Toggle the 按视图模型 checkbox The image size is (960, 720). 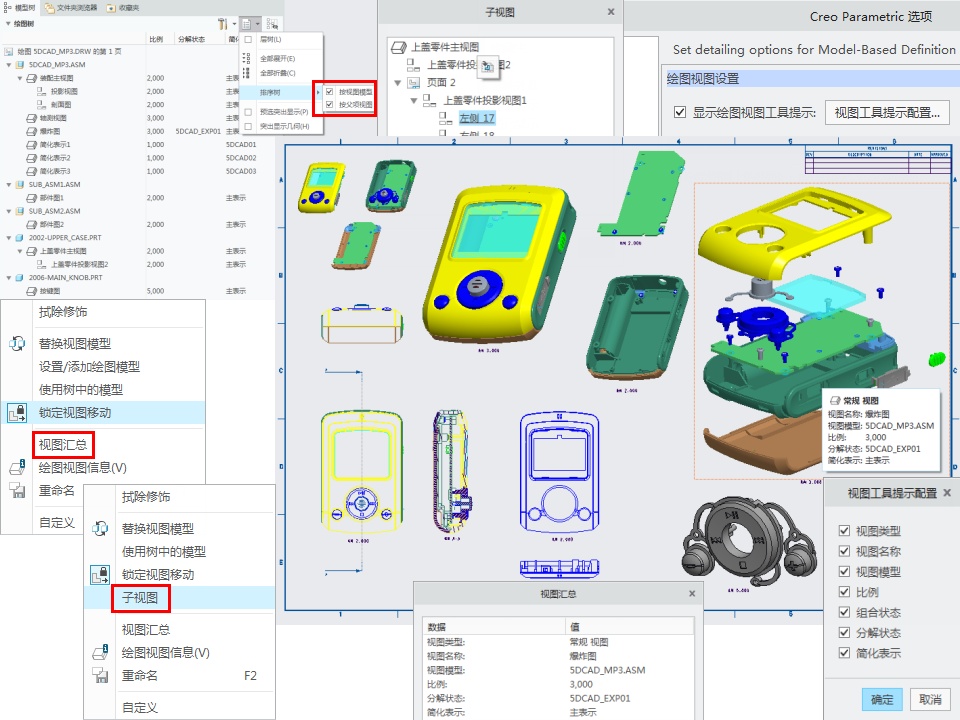pos(329,91)
